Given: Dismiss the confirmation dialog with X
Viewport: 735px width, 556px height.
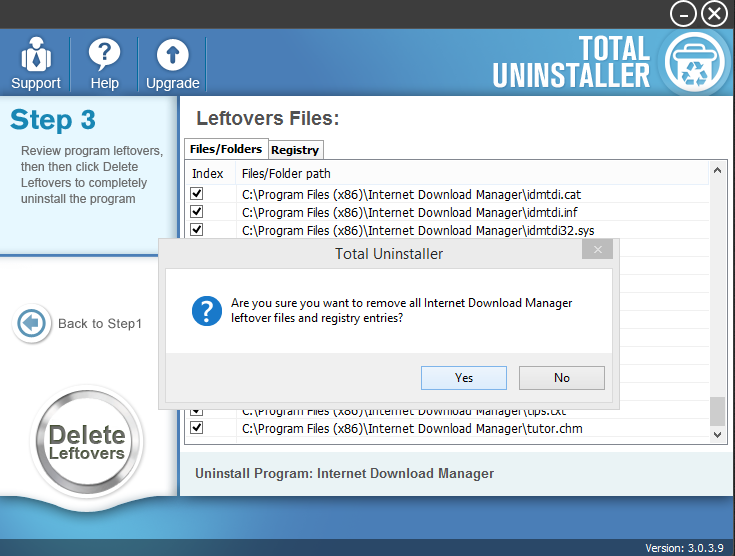Looking at the screenshot, I should (x=597, y=249).
